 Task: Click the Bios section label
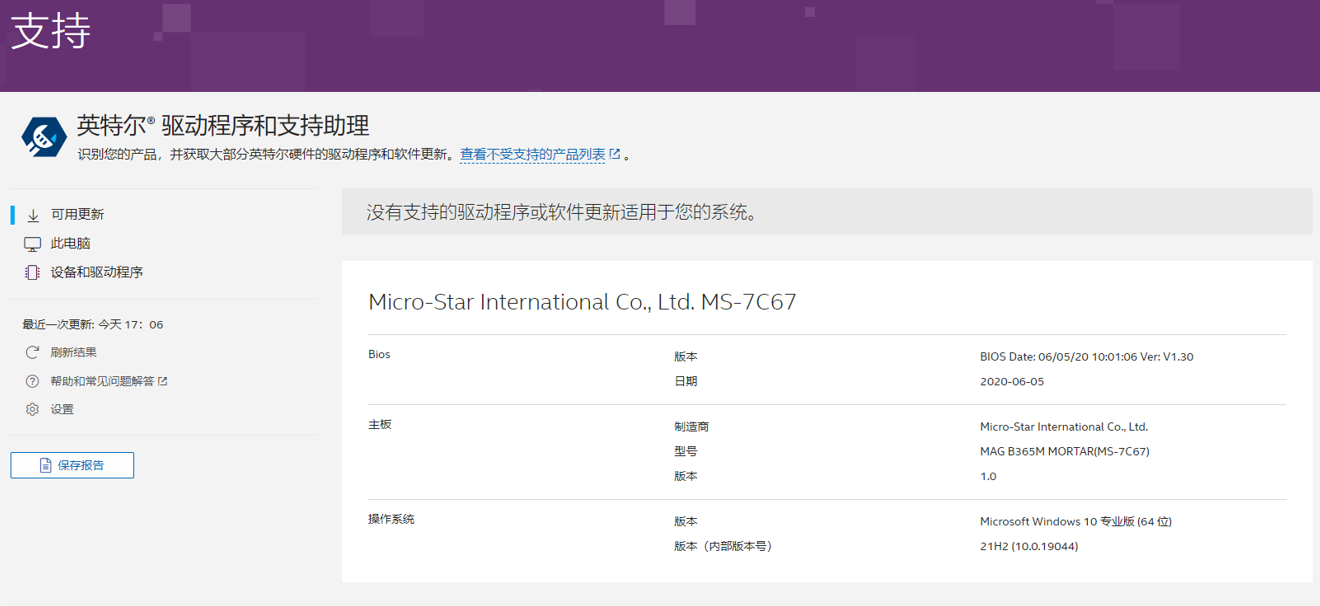pyautogui.click(x=379, y=355)
